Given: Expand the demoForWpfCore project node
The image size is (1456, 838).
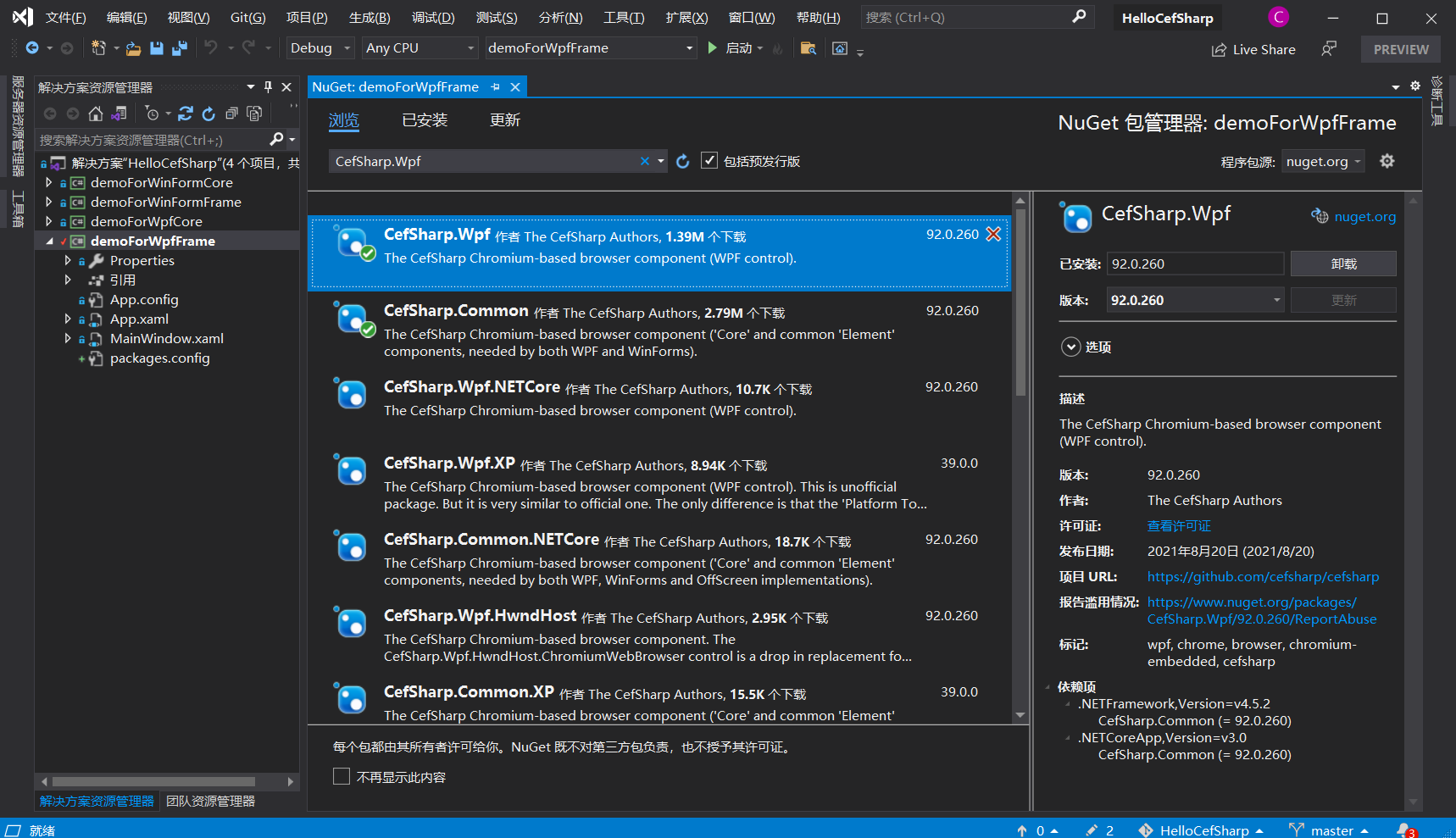Looking at the screenshot, I should (48, 221).
